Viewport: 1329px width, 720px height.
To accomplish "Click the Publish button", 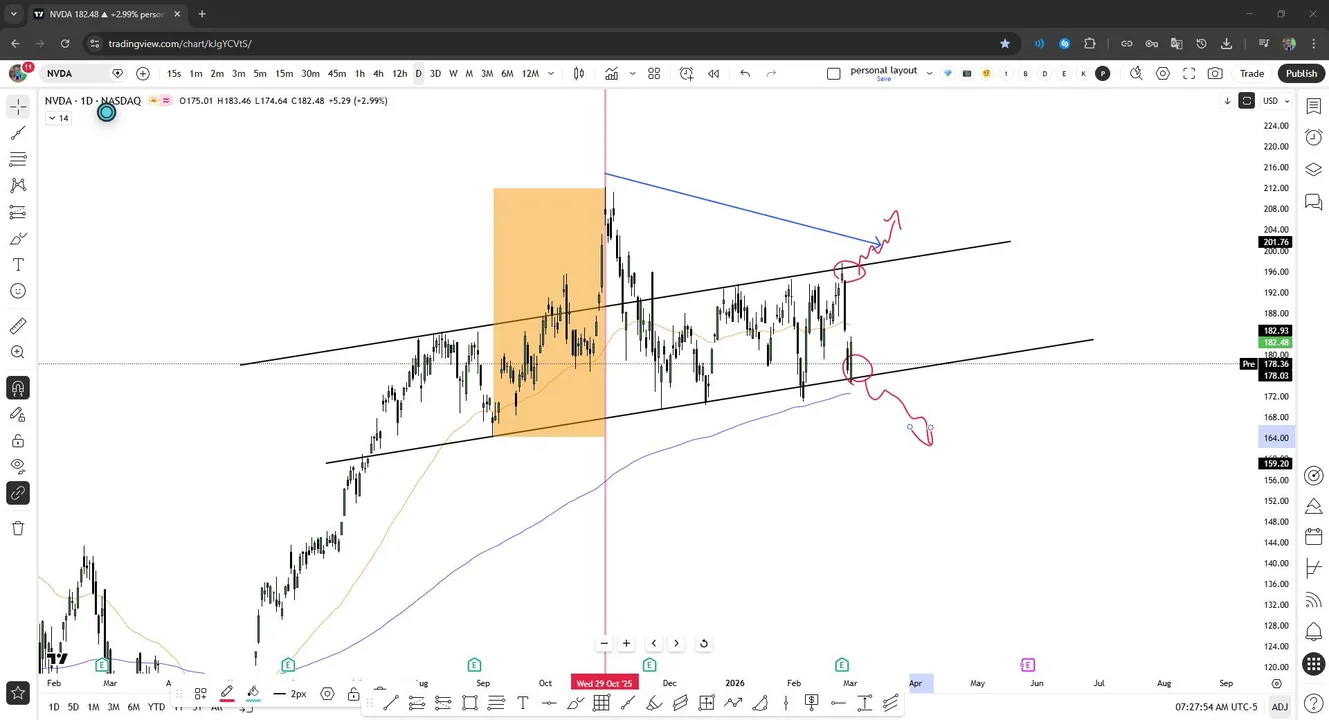I will click(1301, 73).
